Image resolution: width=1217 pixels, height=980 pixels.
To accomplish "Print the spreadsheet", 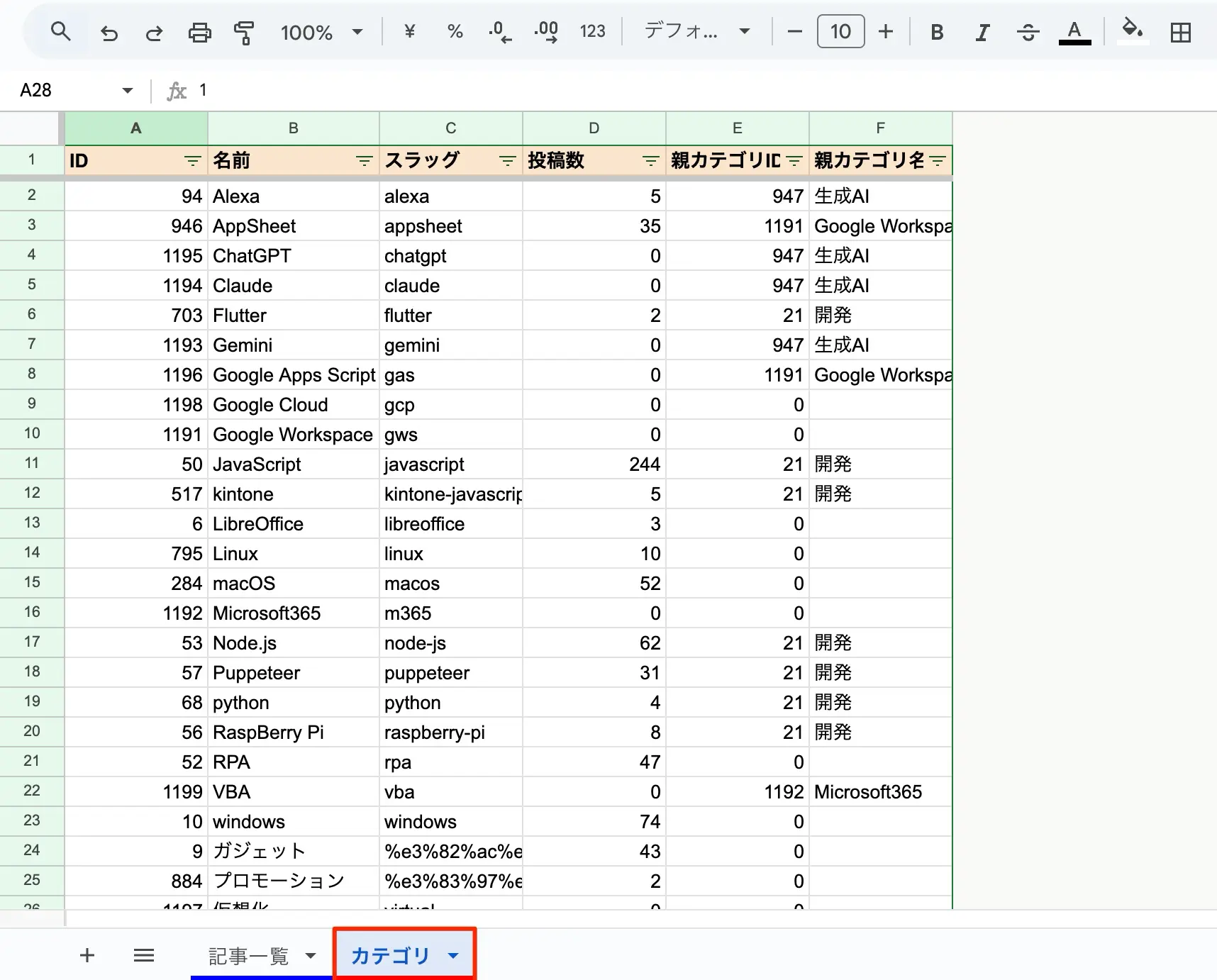I will point(199,33).
